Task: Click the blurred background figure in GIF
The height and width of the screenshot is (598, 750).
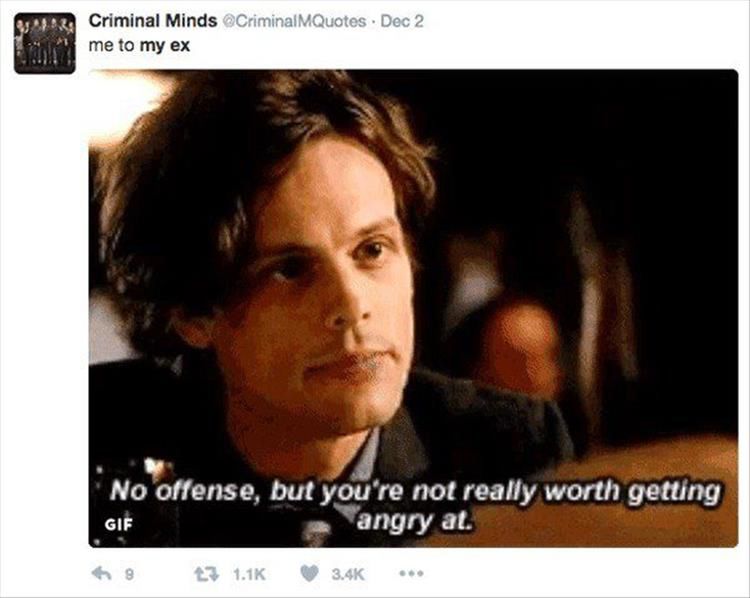Action: (519, 344)
